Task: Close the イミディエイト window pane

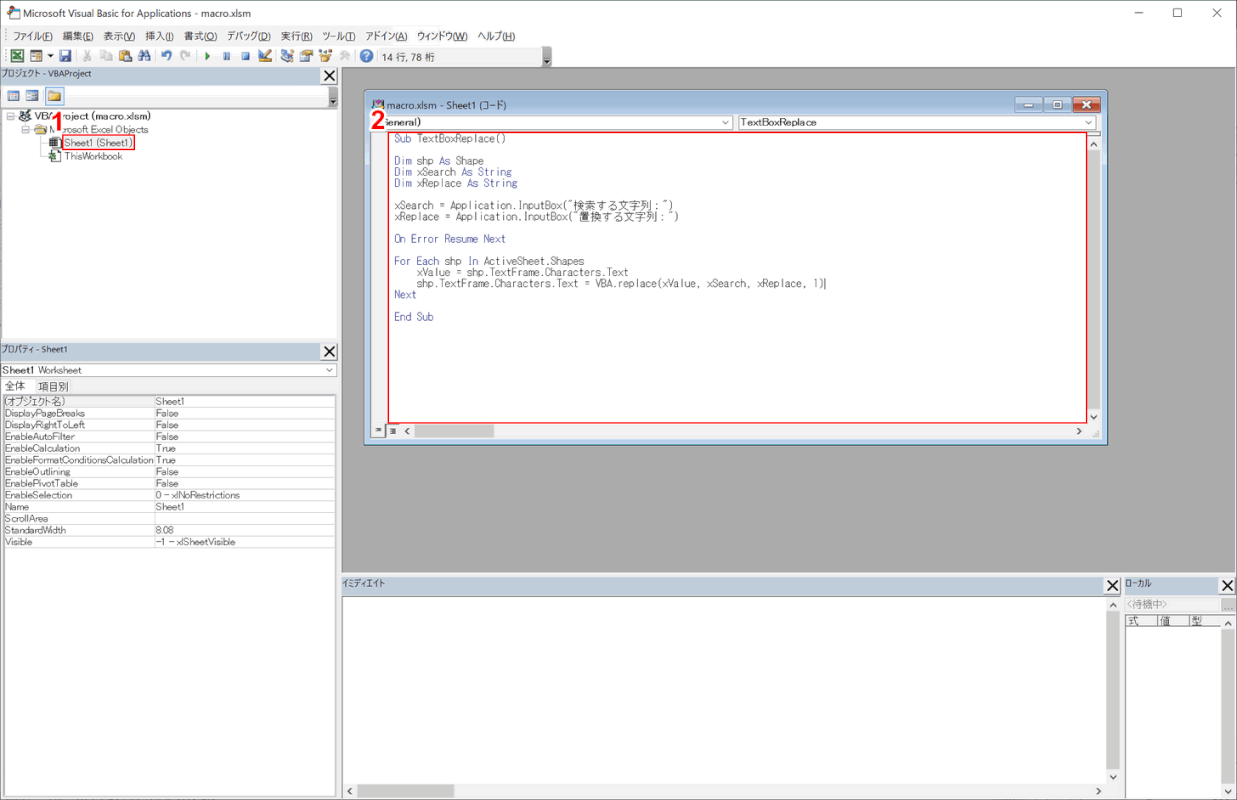Action: tap(1112, 585)
